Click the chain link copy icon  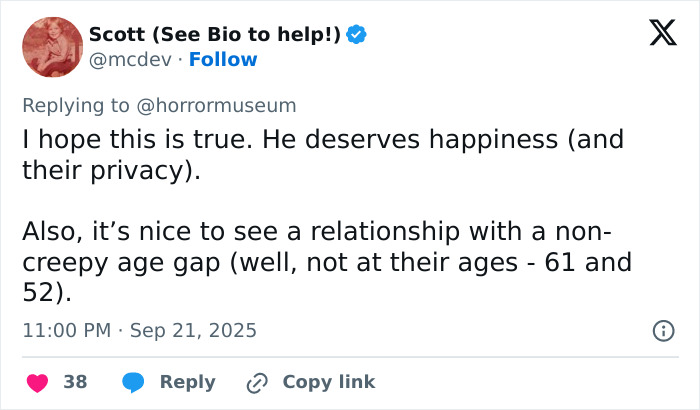[257, 382]
